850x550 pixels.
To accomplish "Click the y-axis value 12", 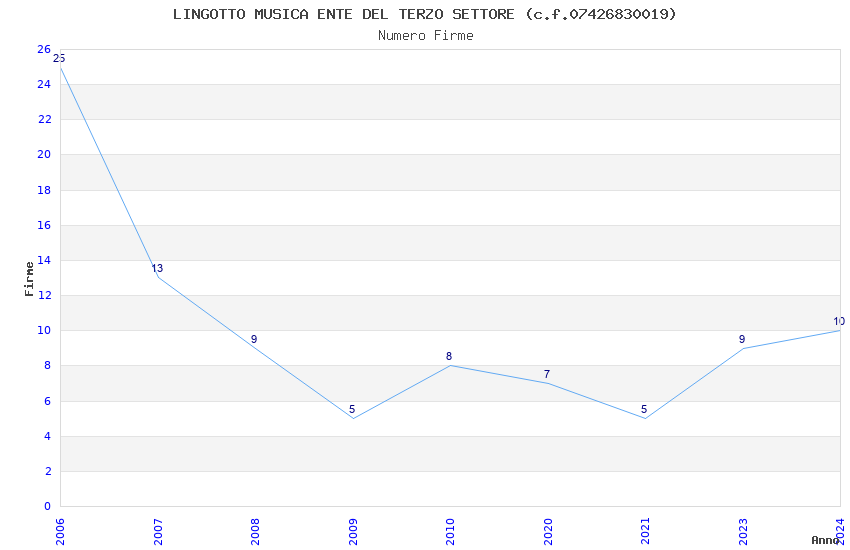I will (x=44, y=295).
